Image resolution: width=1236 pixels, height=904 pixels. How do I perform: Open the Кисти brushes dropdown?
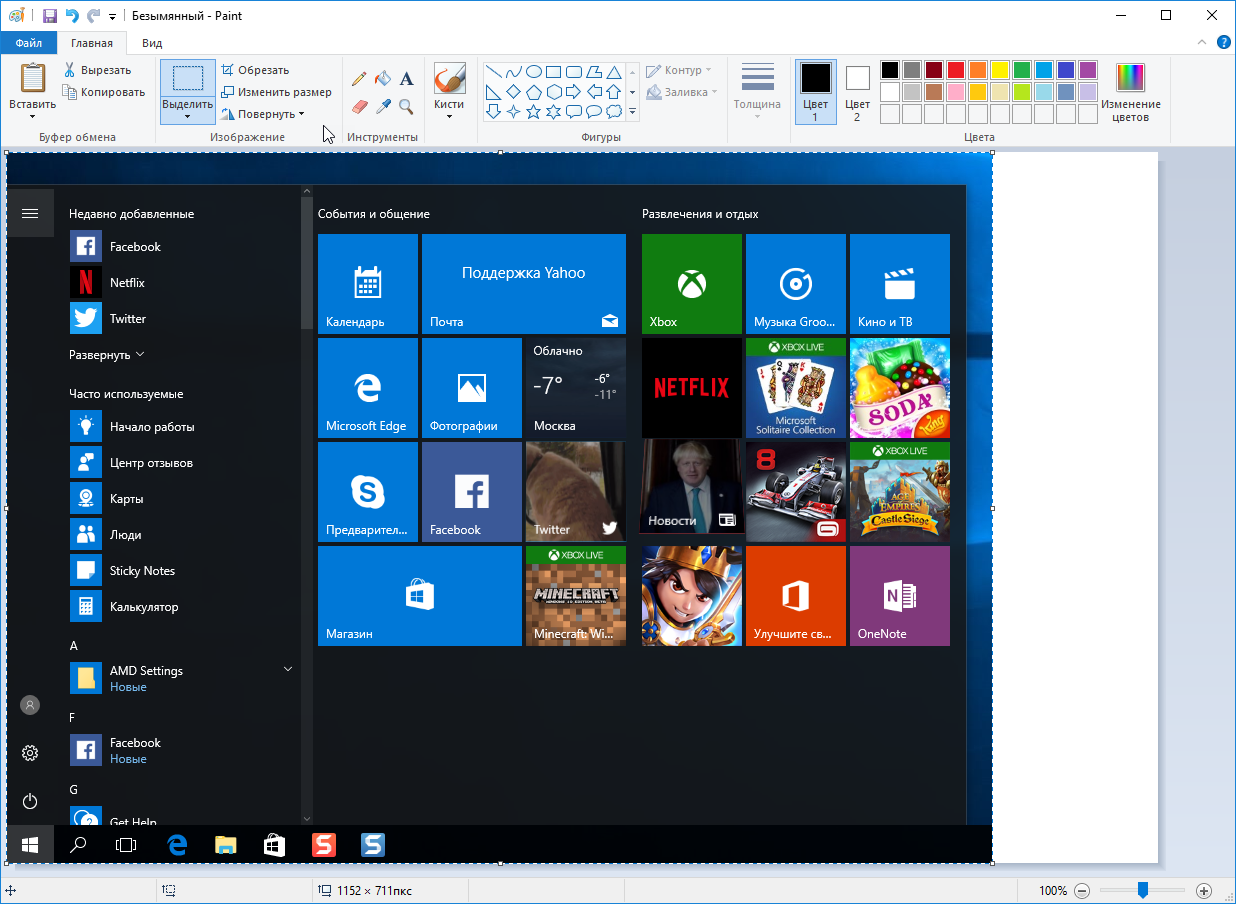click(449, 117)
